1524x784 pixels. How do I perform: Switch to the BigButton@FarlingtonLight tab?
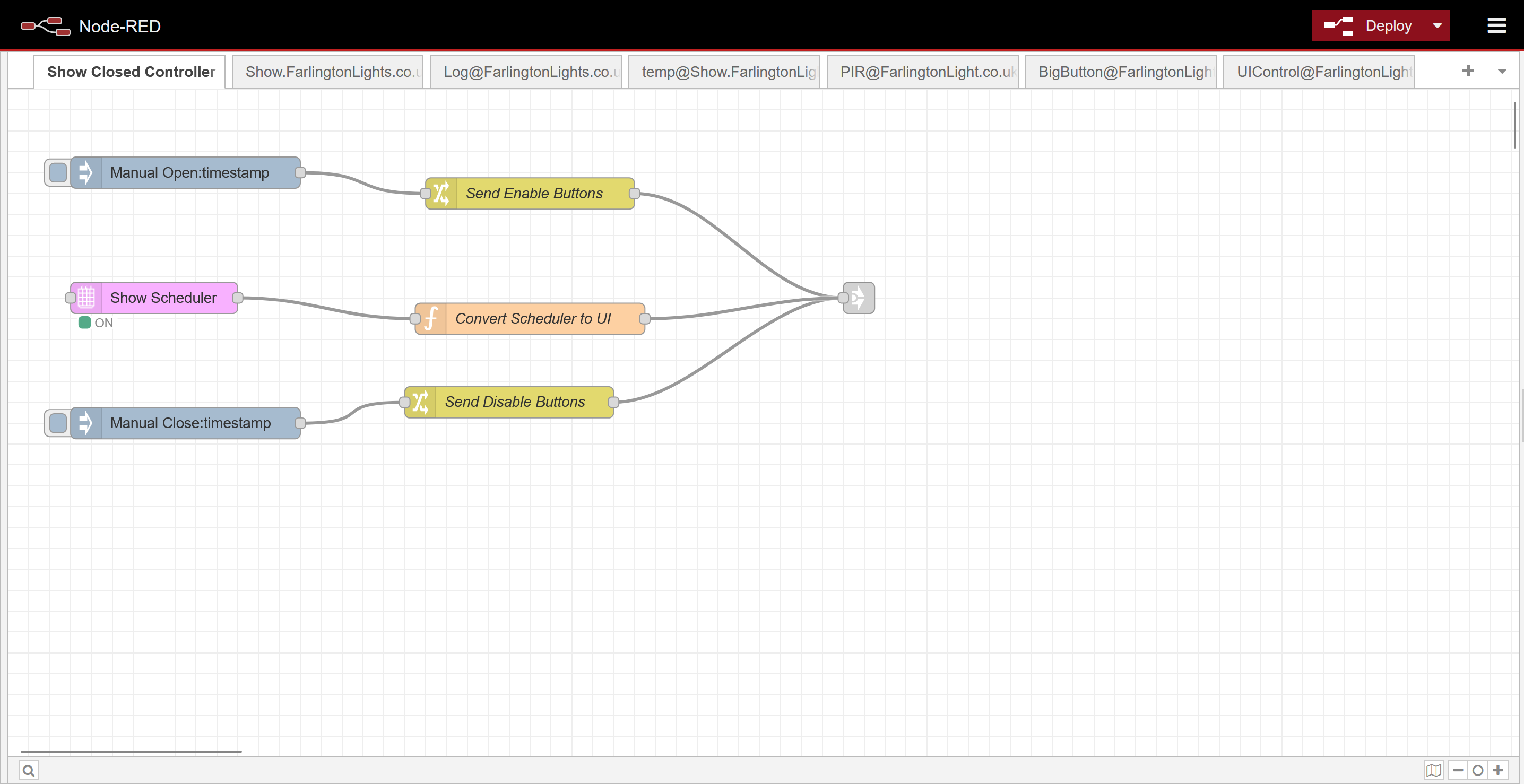click(x=1121, y=72)
